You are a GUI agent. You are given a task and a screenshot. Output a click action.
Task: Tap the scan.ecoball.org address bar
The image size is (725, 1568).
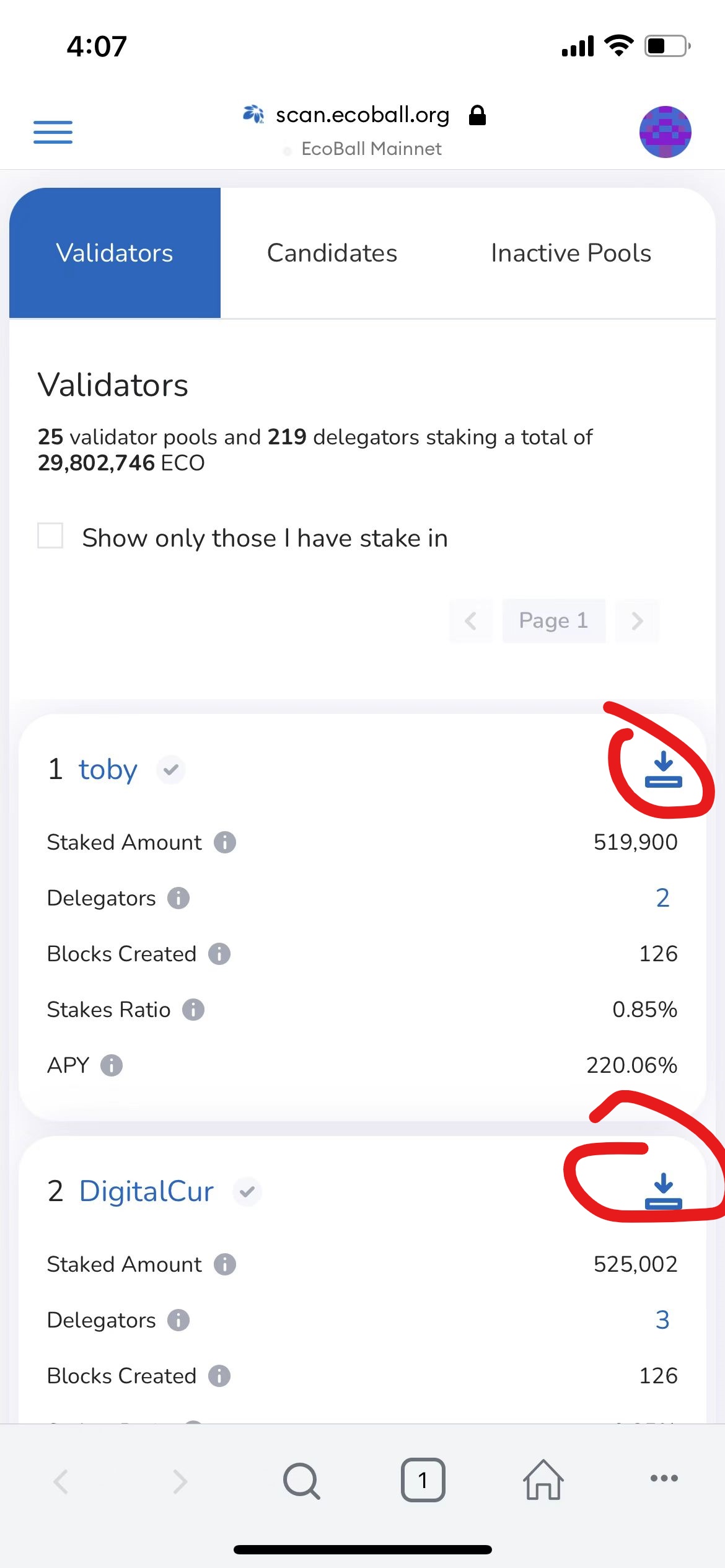click(362, 115)
